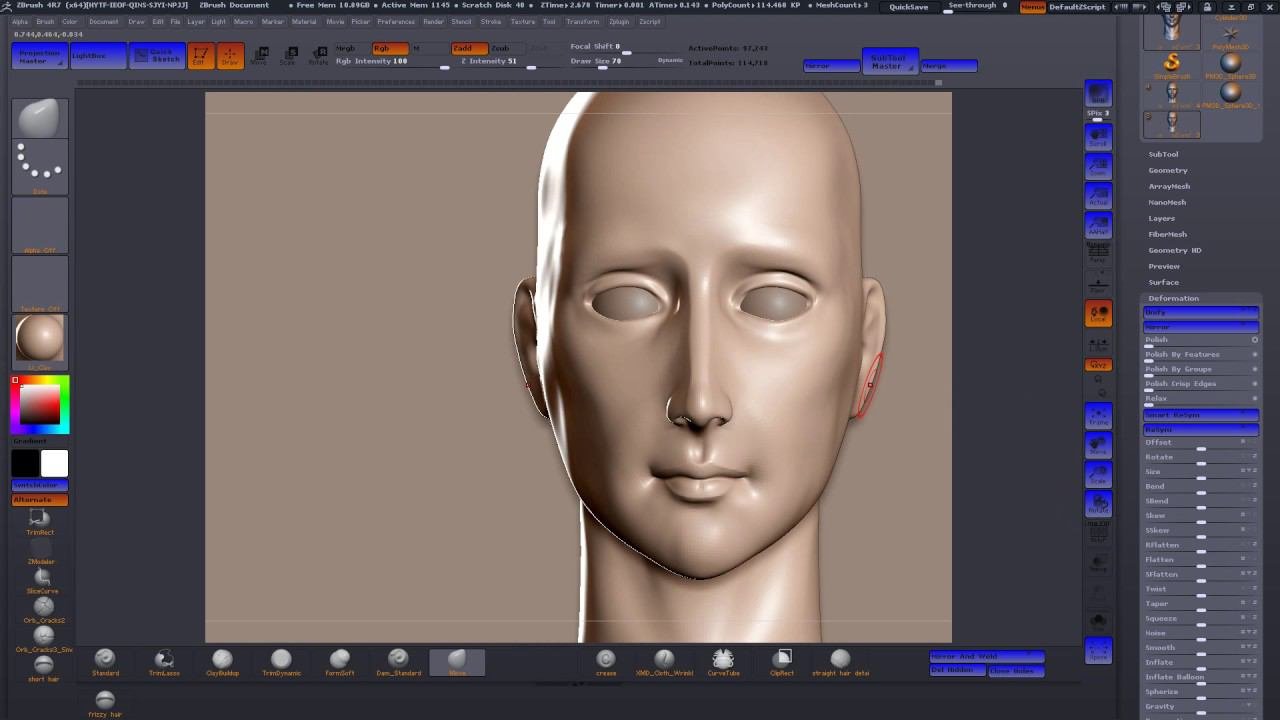Toggle the Zadd sculpt mode
Screen dimensions: 1280x720
click(x=468, y=48)
